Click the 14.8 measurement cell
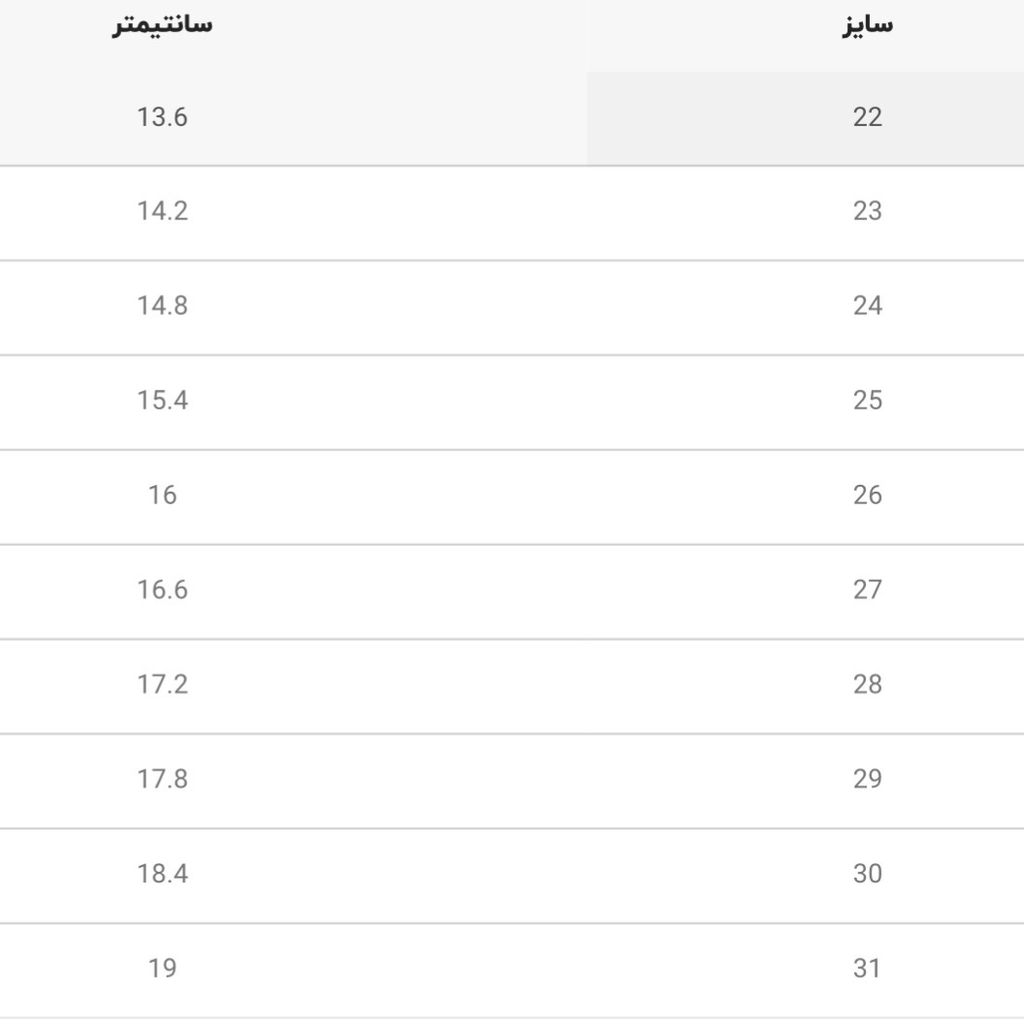1024x1024 pixels. [x=162, y=306]
